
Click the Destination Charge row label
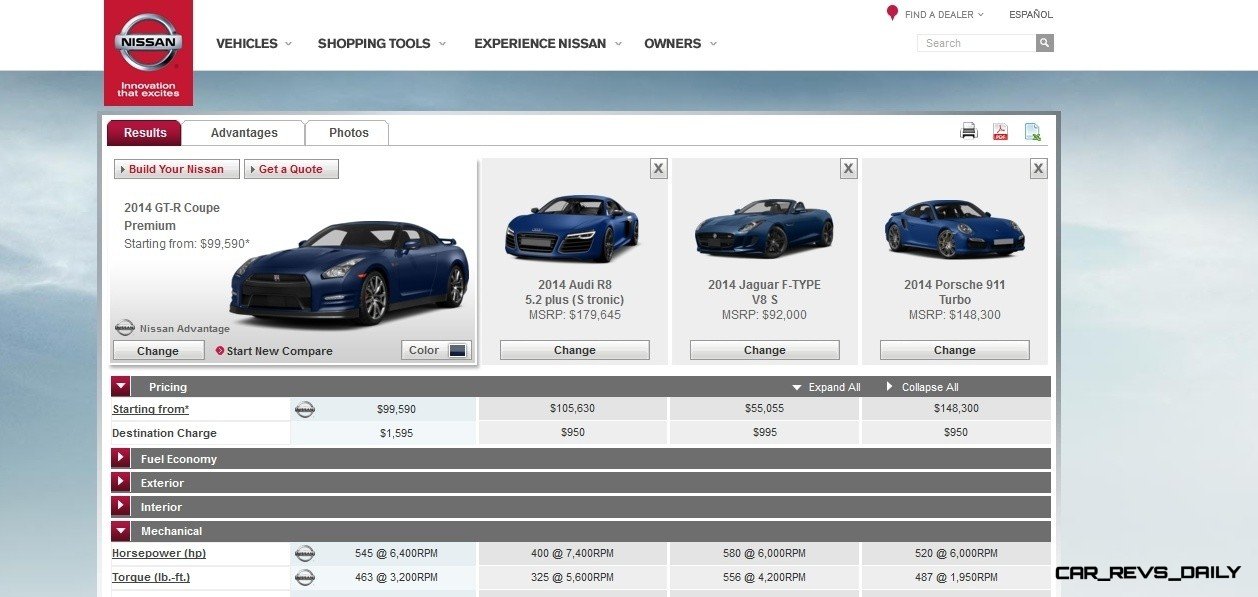click(164, 433)
